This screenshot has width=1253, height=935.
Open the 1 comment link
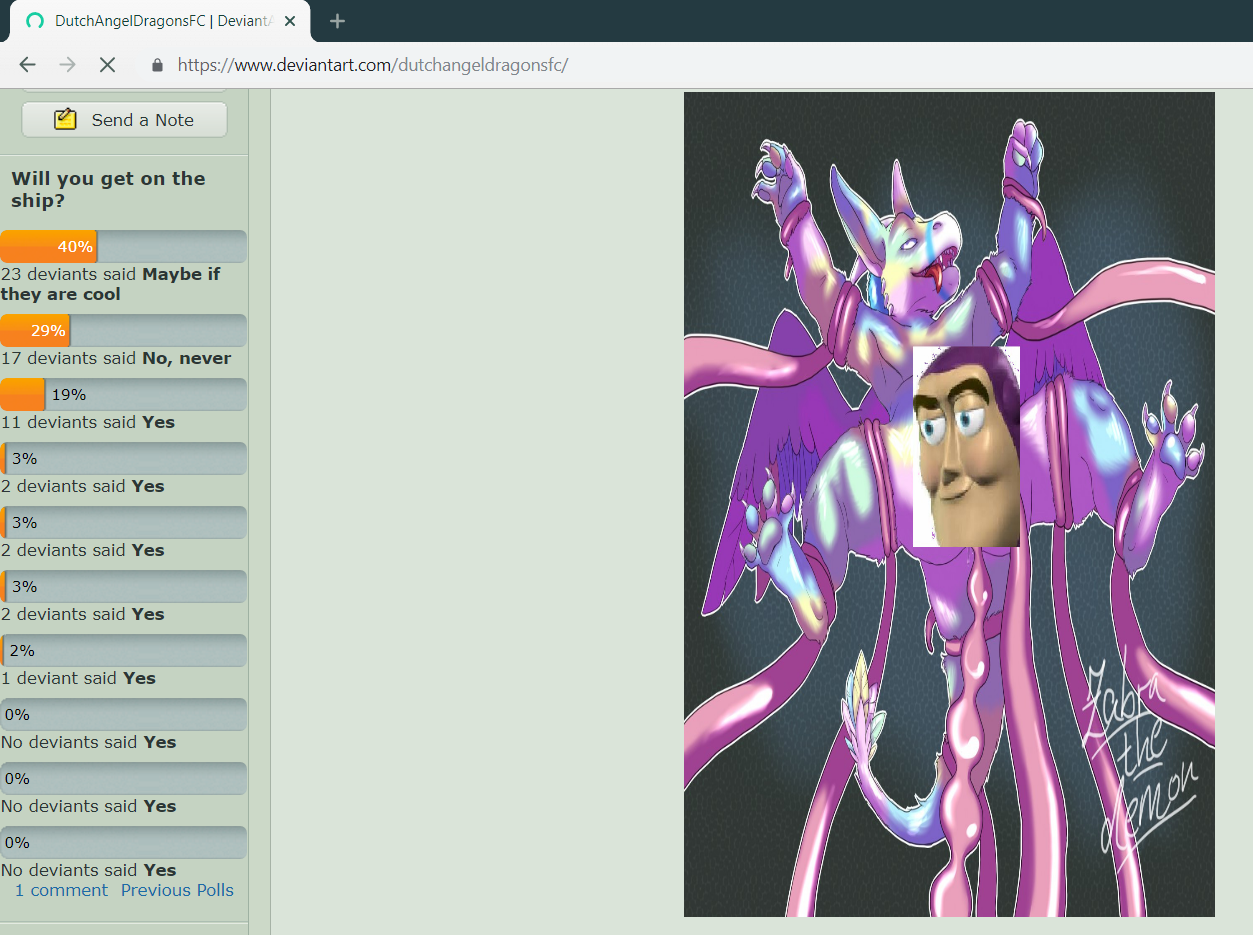pos(61,890)
